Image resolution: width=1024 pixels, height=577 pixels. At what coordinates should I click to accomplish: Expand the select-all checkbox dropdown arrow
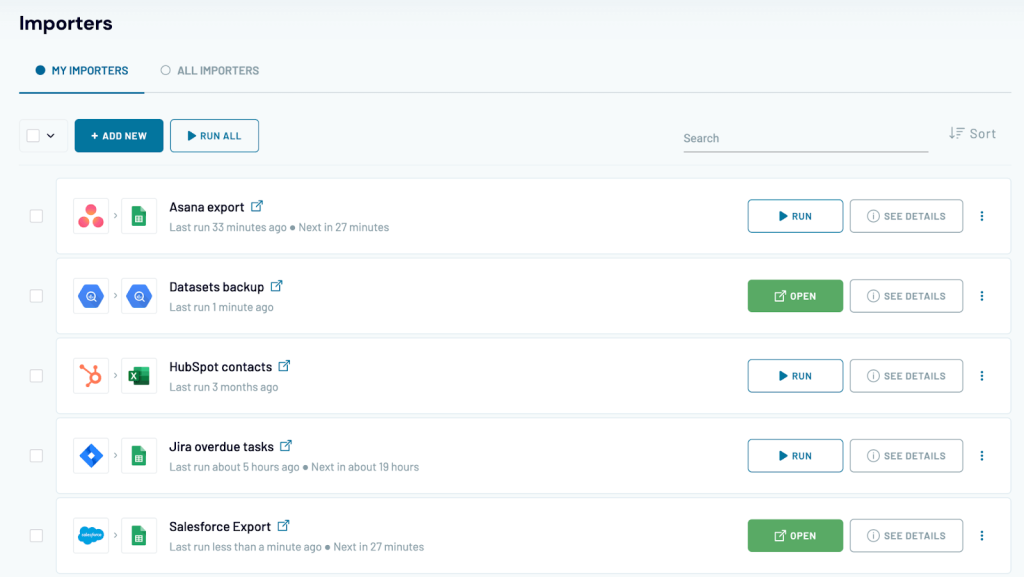click(x=51, y=136)
